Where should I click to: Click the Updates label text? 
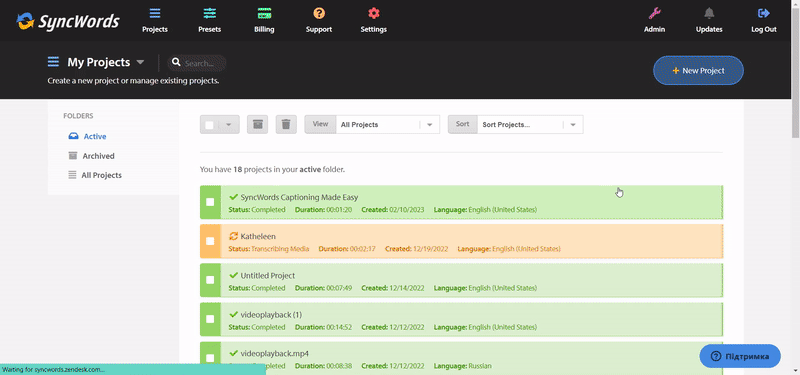pos(709,30)
